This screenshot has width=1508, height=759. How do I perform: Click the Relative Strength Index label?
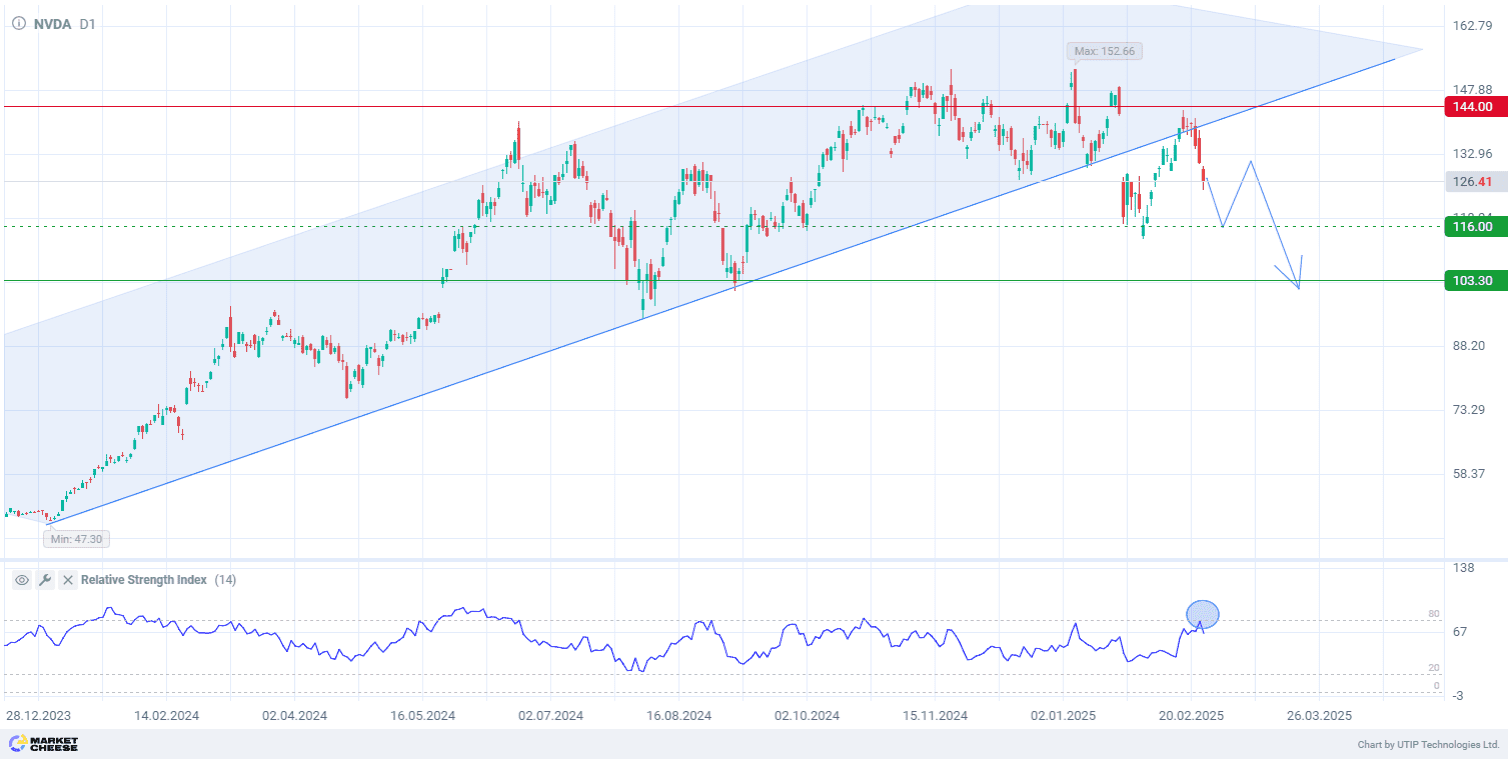[144, 580]
